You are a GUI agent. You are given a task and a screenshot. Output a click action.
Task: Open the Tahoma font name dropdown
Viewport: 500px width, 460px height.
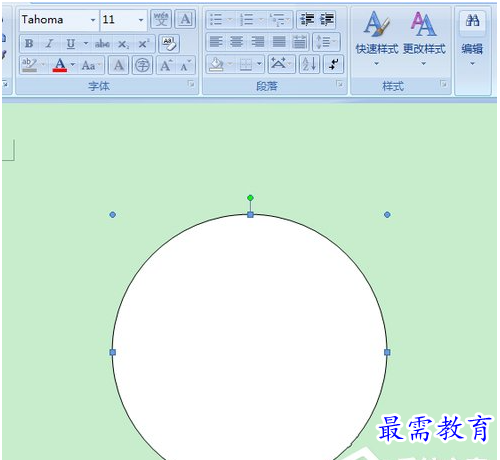click(93, 20)
